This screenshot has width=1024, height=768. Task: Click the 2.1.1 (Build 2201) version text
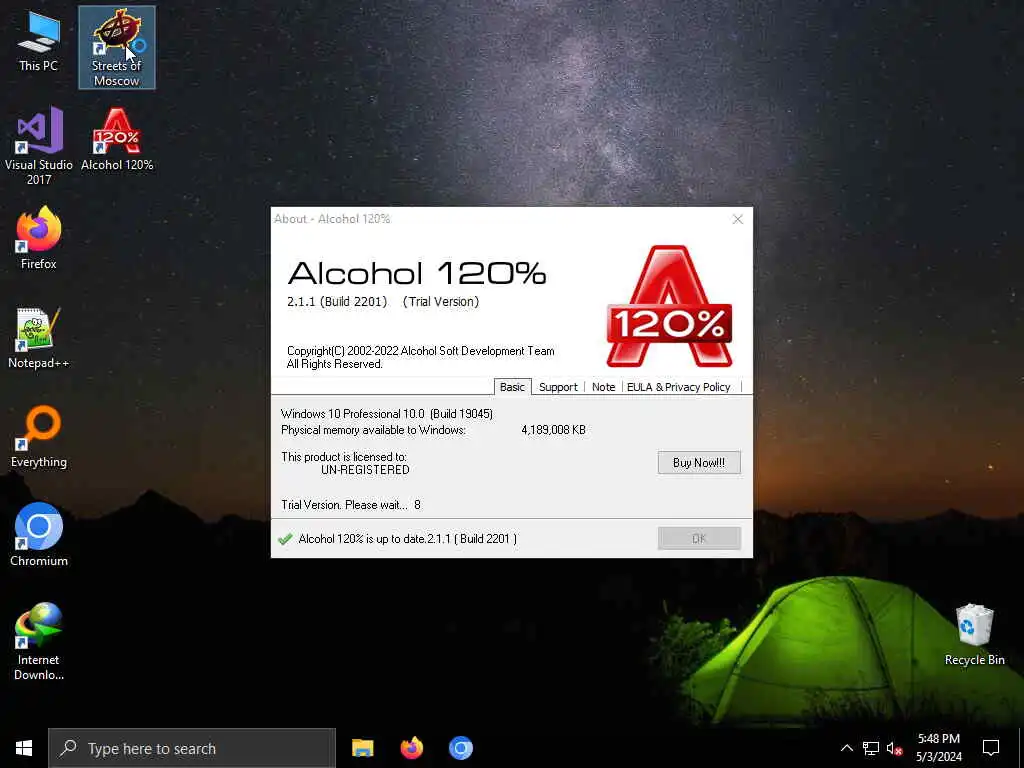(x=337, y=302)
